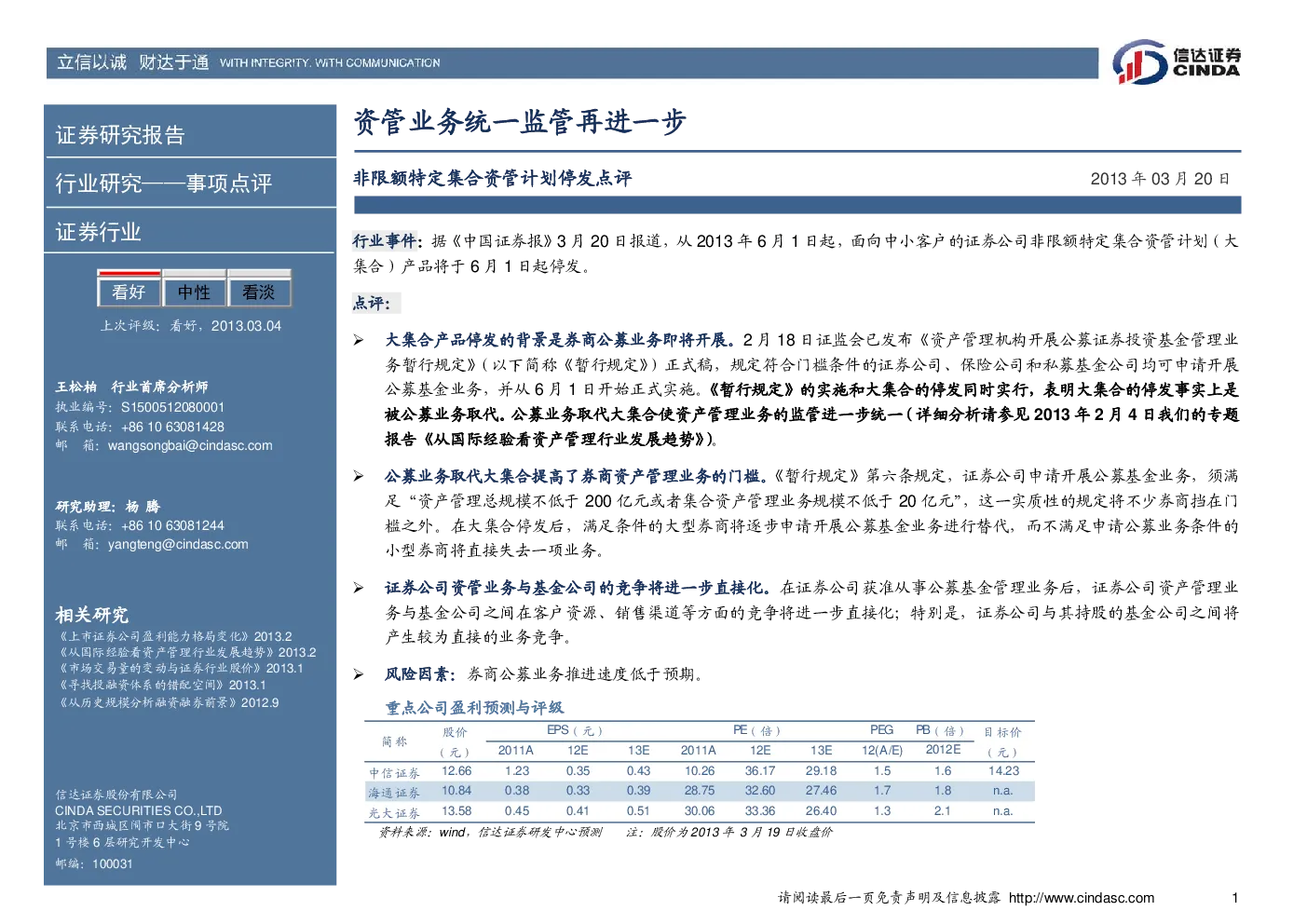Open related research 寻找投融资体系的错配空间
The width and height of the screenshot is (1307, 924).
tap(160, 686)
